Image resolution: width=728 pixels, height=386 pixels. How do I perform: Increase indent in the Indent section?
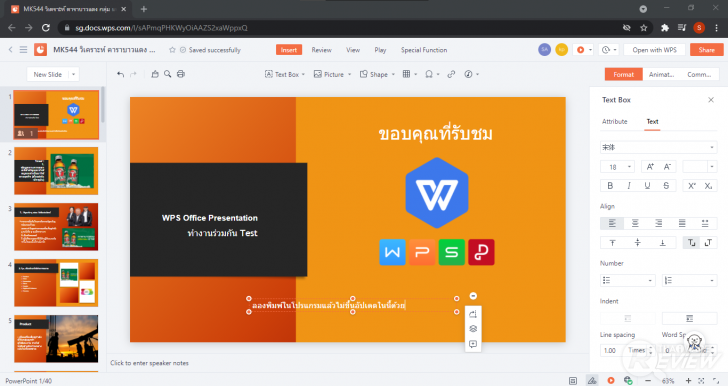[689, 318]
